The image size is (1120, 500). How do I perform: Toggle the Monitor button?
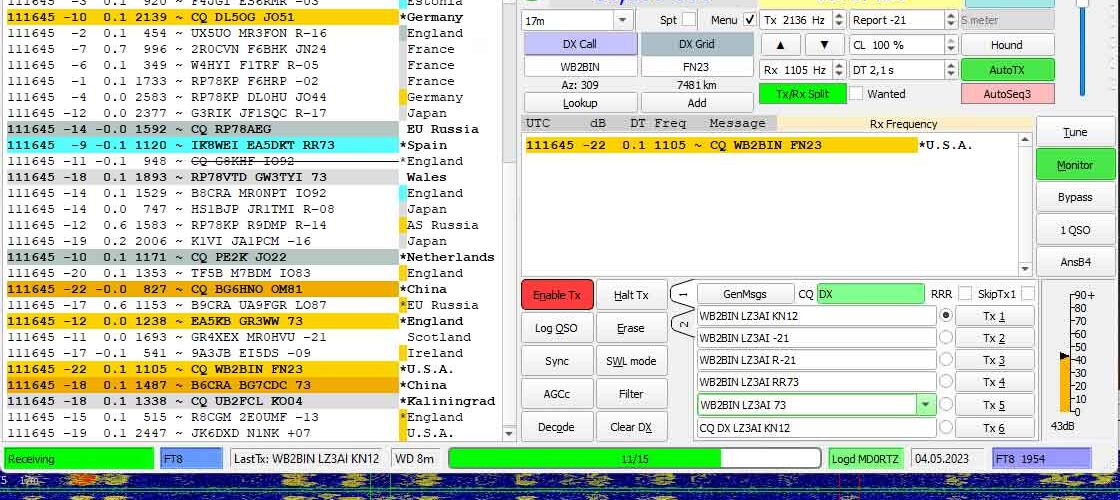pos(1075,165)
